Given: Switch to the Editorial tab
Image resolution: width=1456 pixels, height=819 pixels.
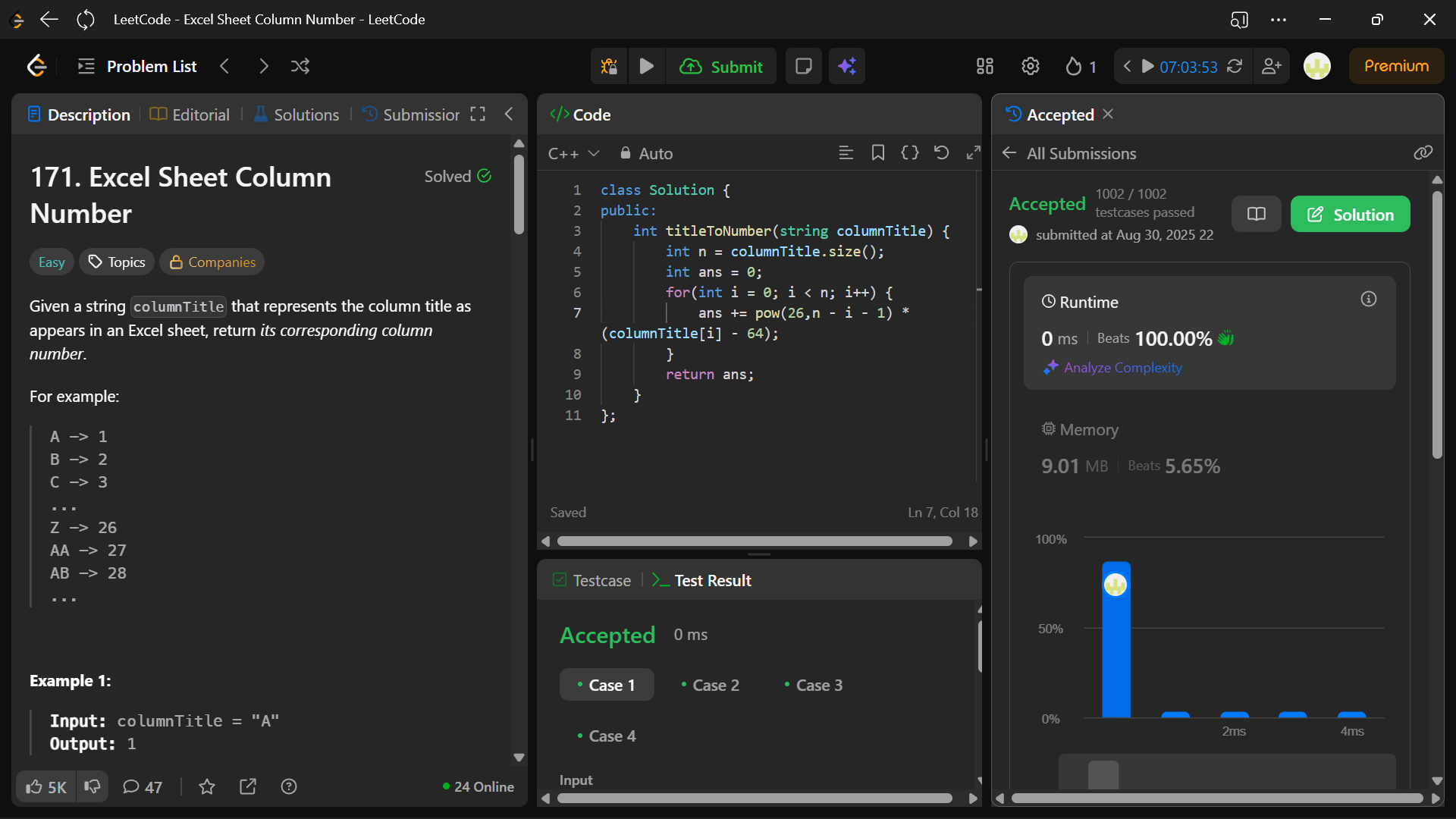Looking at the screenshot, I should (x=190, y=115).
